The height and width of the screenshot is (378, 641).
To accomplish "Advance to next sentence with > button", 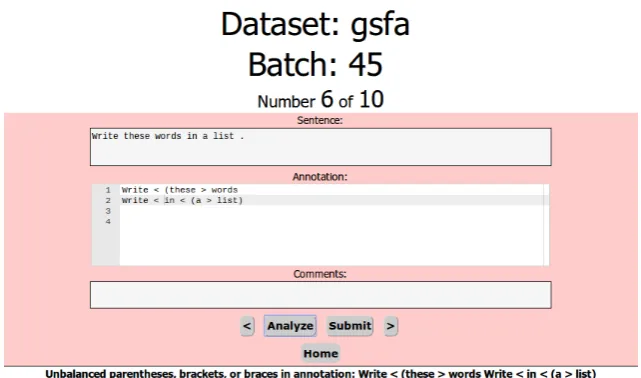I will pyautogui.click(x=390, y=326).
